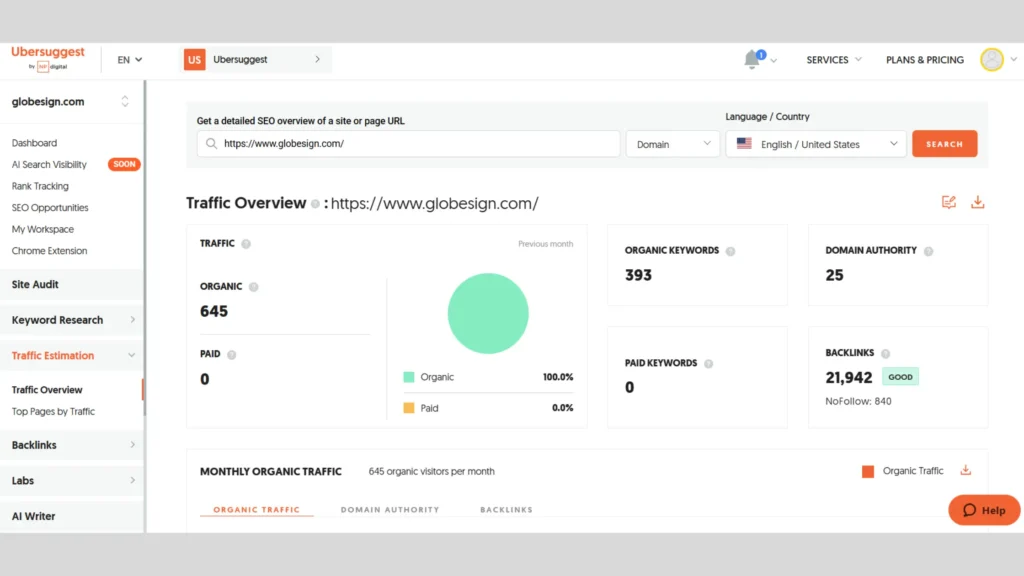The image size is (1024, 576).
Task: Open the SERVICES dropdown menu
Action: 834,59
